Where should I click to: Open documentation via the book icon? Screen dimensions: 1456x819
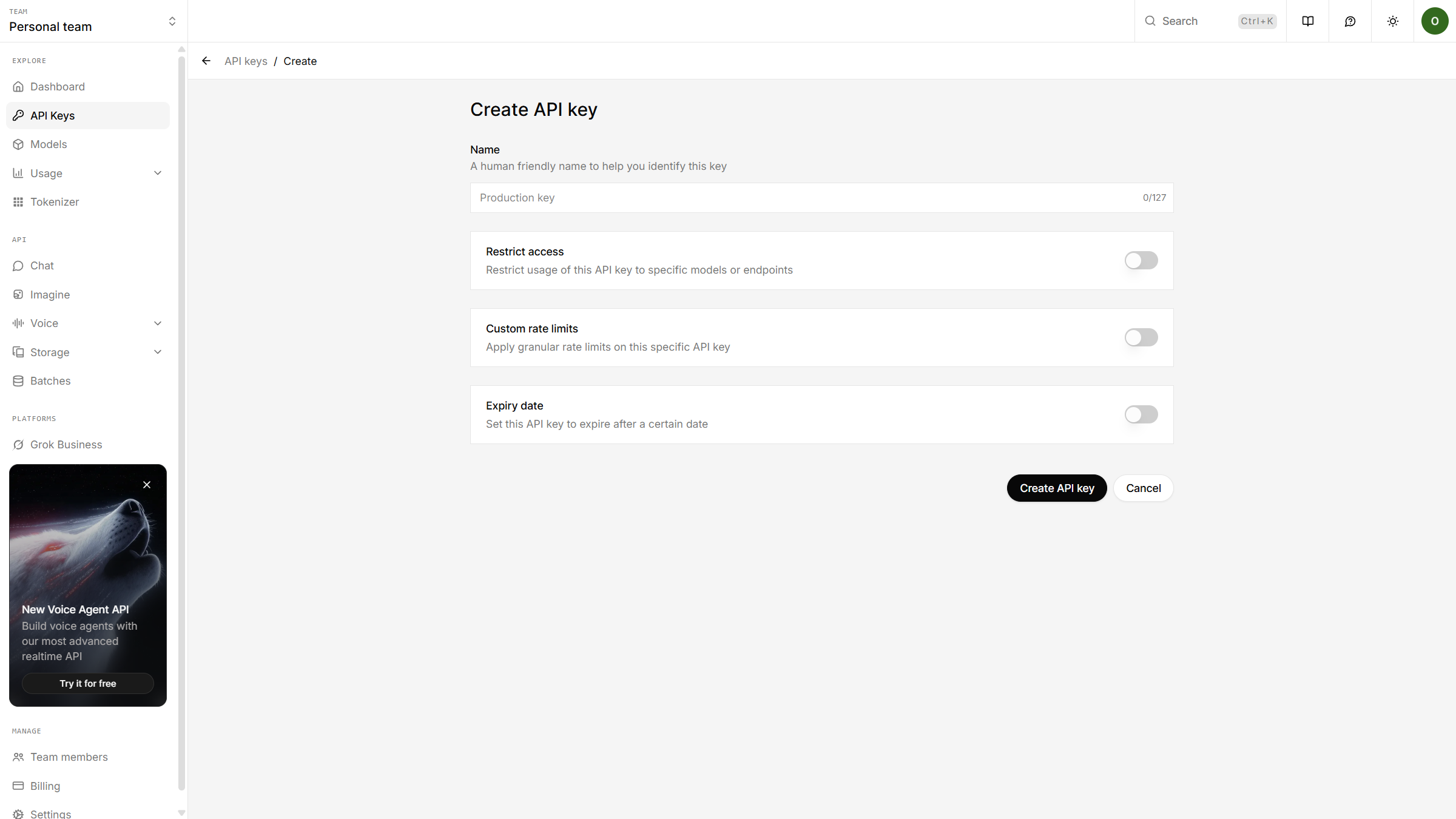1307,21
